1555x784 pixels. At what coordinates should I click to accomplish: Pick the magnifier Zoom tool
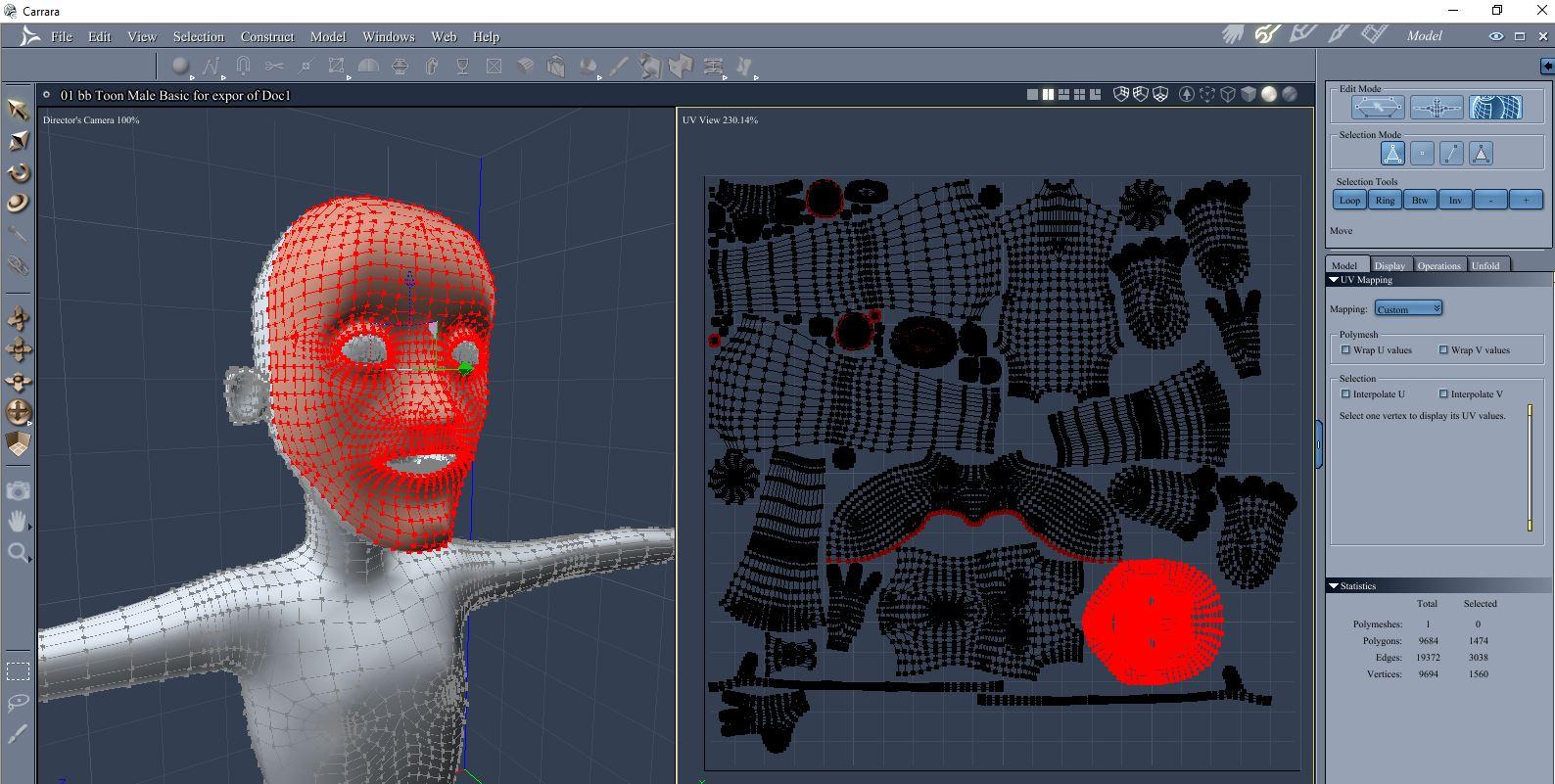pos(18,553)
